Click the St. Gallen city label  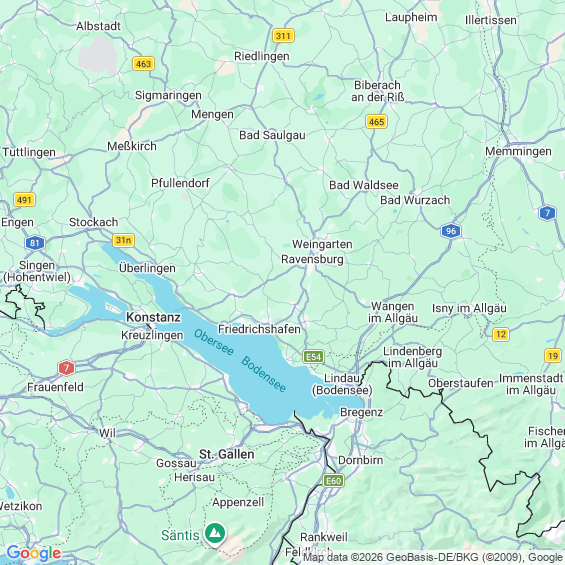coord(227,454)
